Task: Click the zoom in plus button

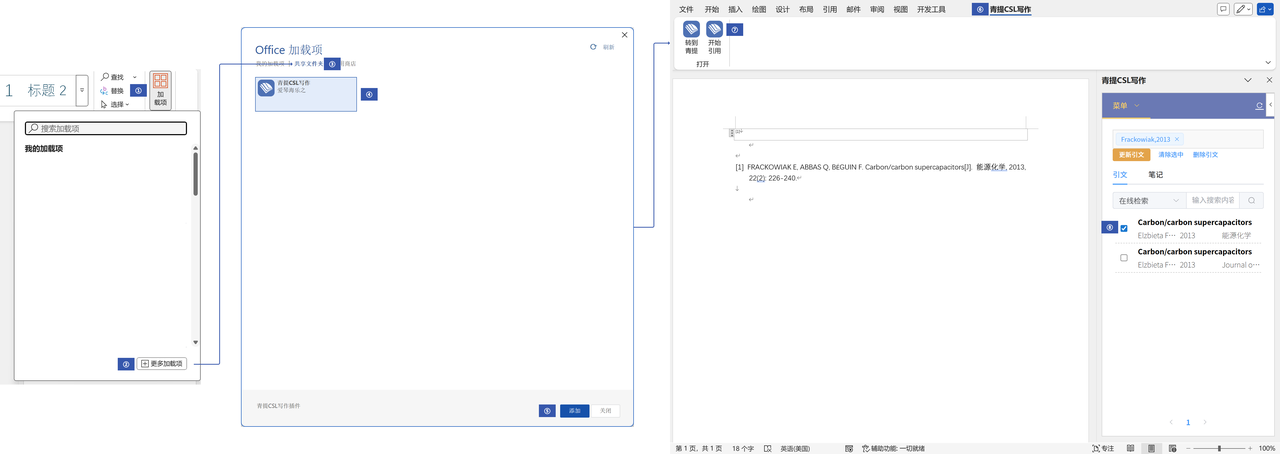Action: pos(1248,448)
